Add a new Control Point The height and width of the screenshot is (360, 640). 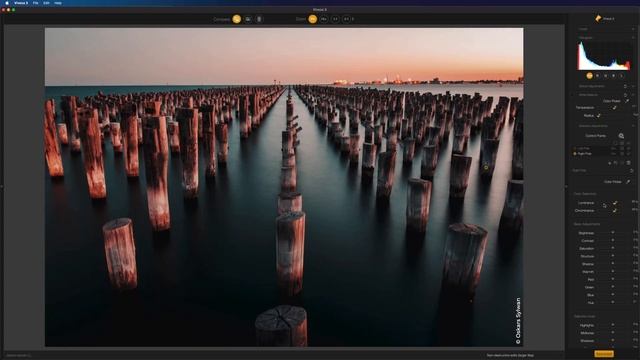click(621, 136)
